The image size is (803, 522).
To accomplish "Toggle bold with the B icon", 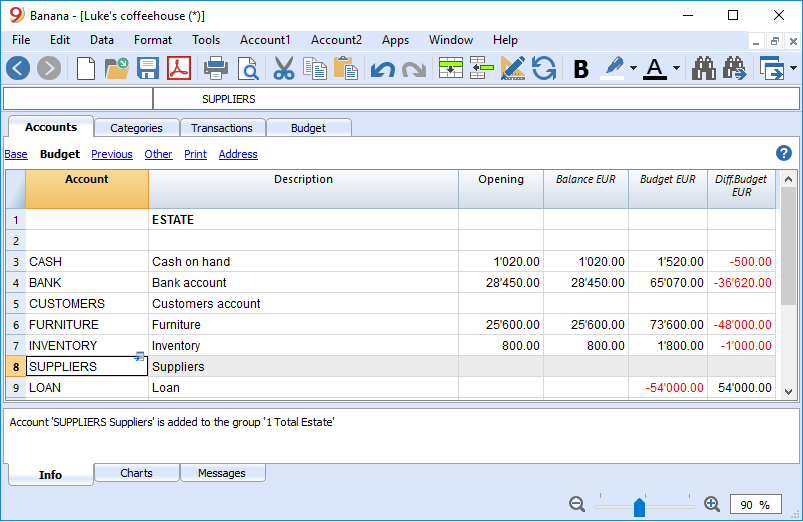I will click(581, 69).
